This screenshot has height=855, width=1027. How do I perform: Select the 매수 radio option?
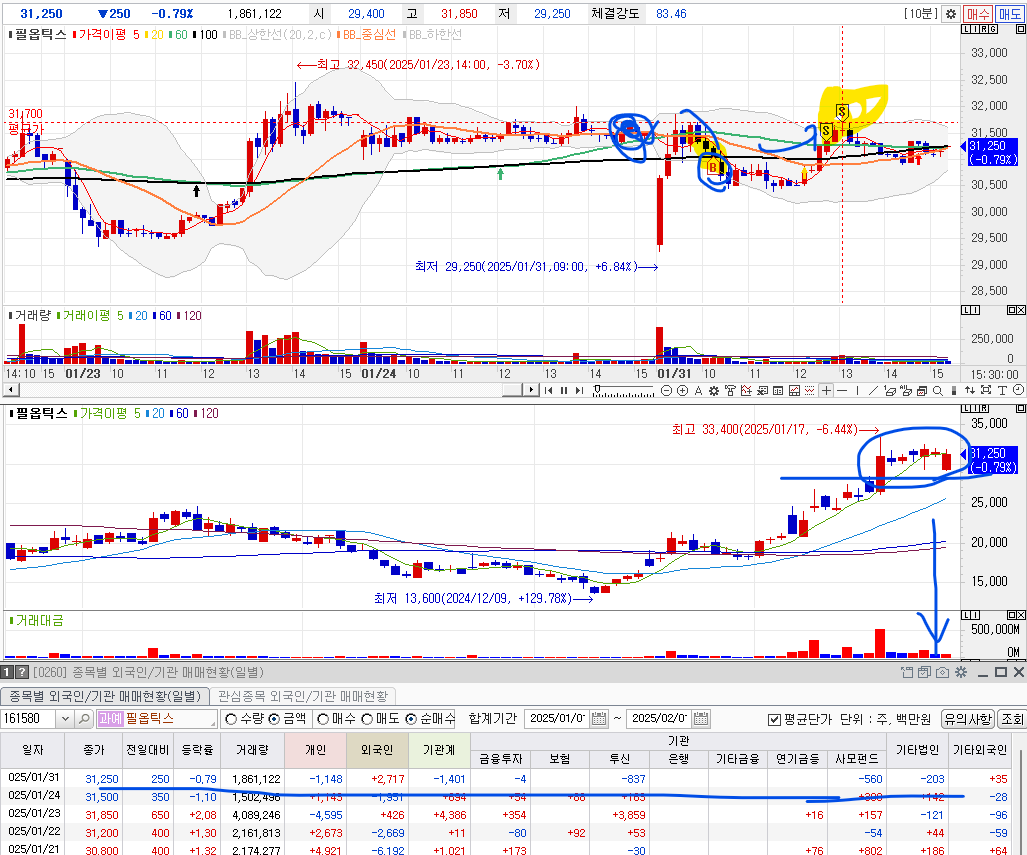322,719
